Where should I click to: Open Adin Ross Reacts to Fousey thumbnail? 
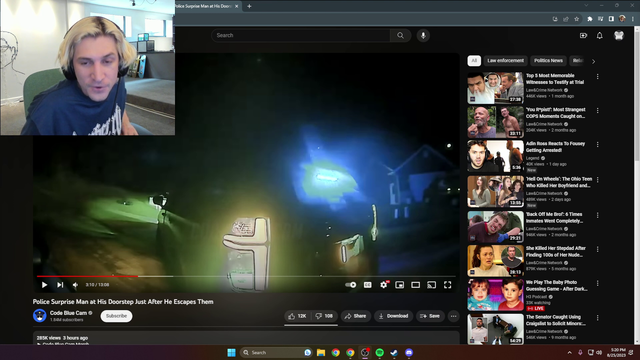496,156
